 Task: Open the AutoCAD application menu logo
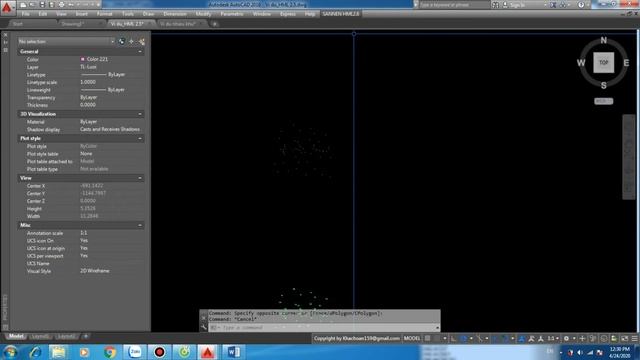(x=7, y=7)
